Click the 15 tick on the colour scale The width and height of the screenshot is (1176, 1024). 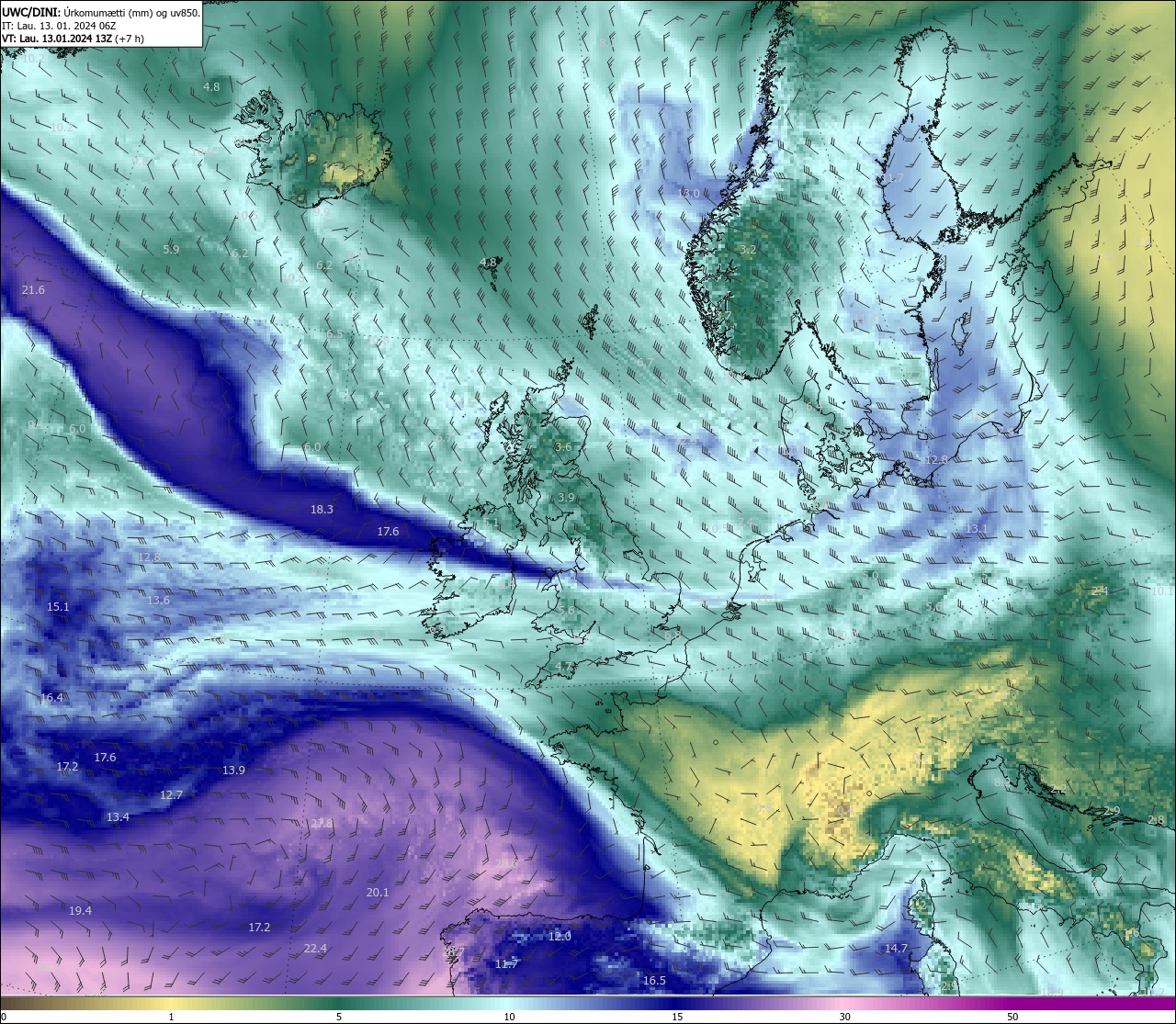(x=677, y=1017)
